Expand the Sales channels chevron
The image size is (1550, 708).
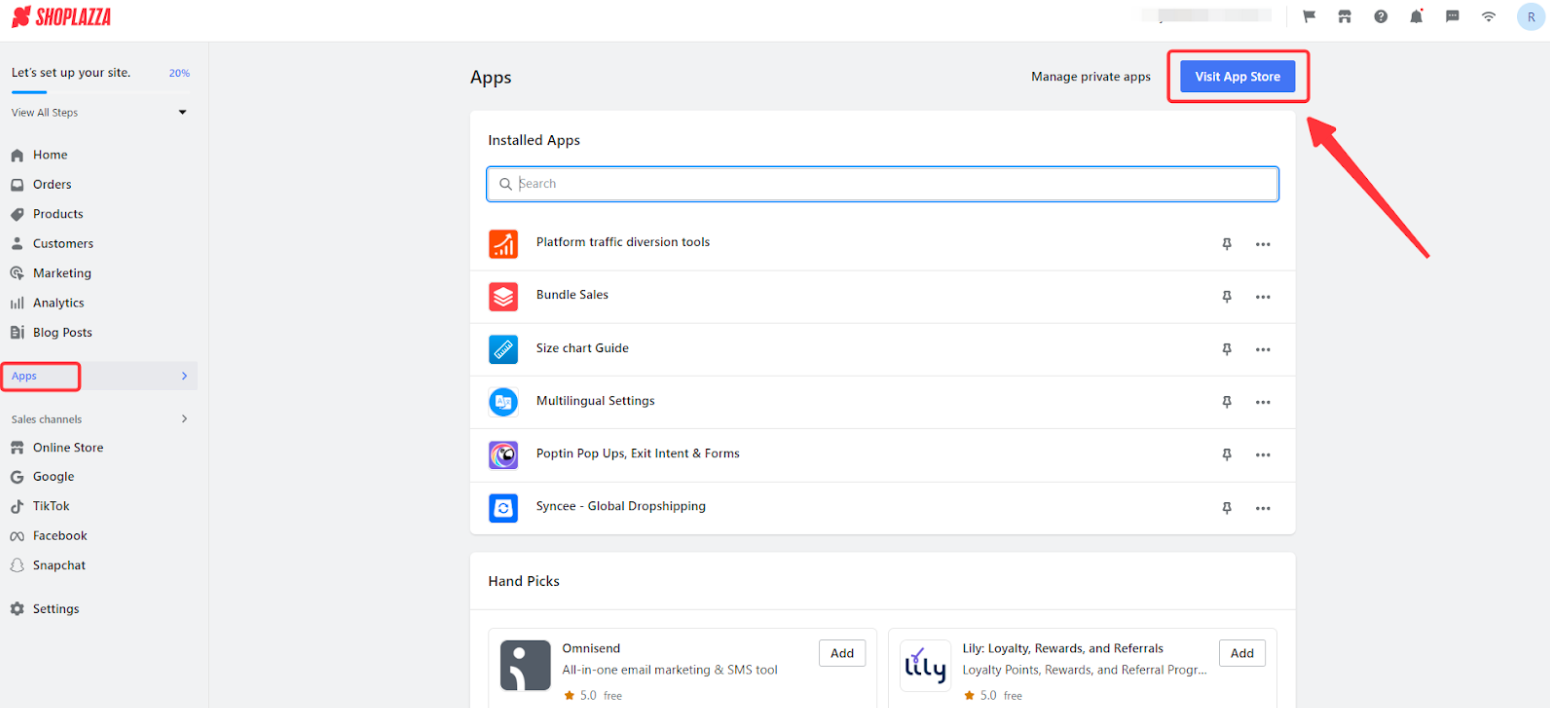tap(184, 419)
